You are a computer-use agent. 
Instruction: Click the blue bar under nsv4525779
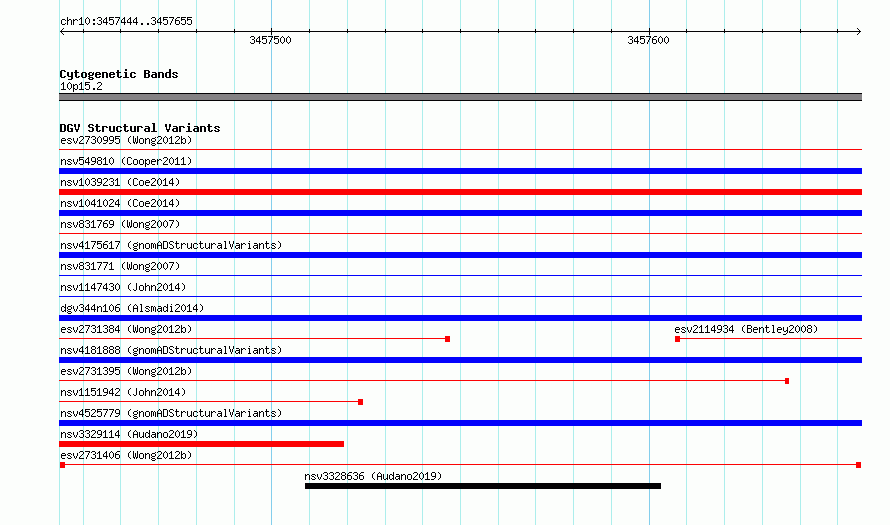(x=460, y=423)
